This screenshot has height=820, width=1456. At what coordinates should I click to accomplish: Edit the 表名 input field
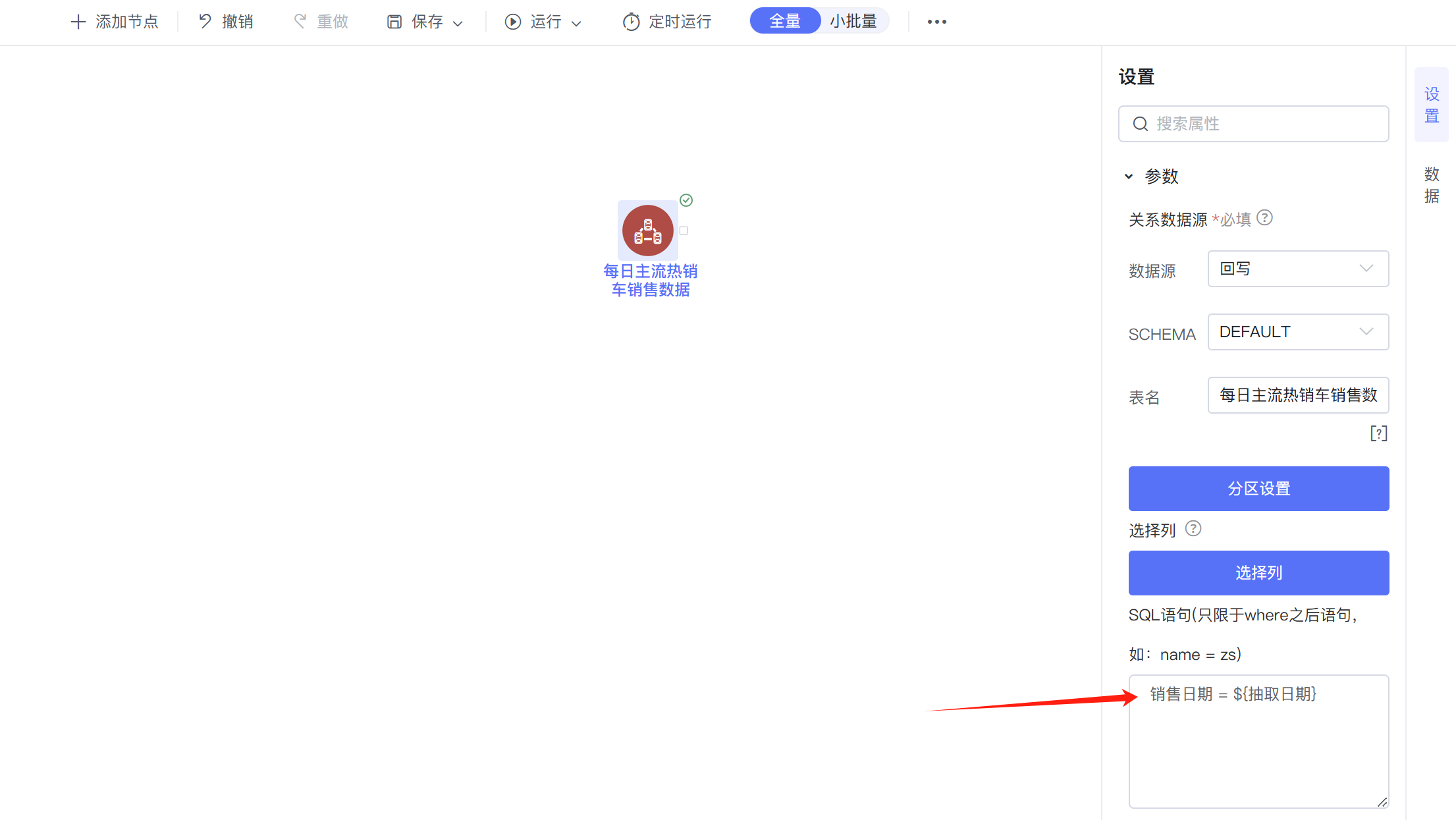coord(1298,395)
